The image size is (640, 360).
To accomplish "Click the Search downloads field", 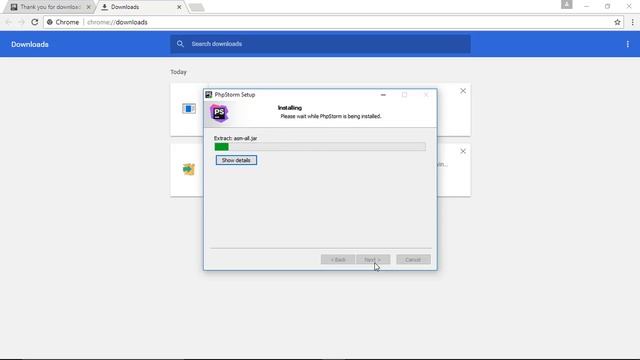I will pyautogui.click(x=320, y=44).
